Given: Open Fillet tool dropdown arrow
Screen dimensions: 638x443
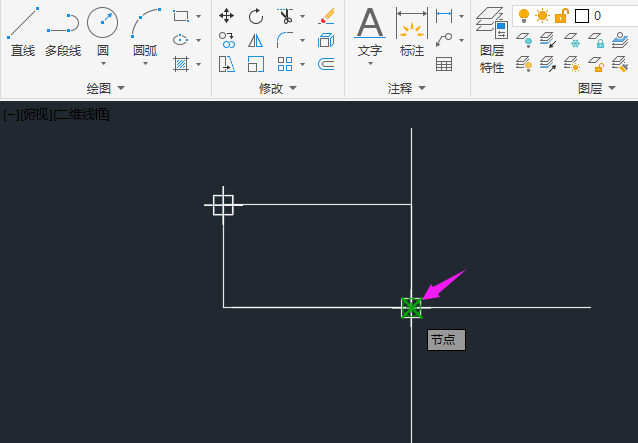Looking at the screenshot, I should 302,40.
